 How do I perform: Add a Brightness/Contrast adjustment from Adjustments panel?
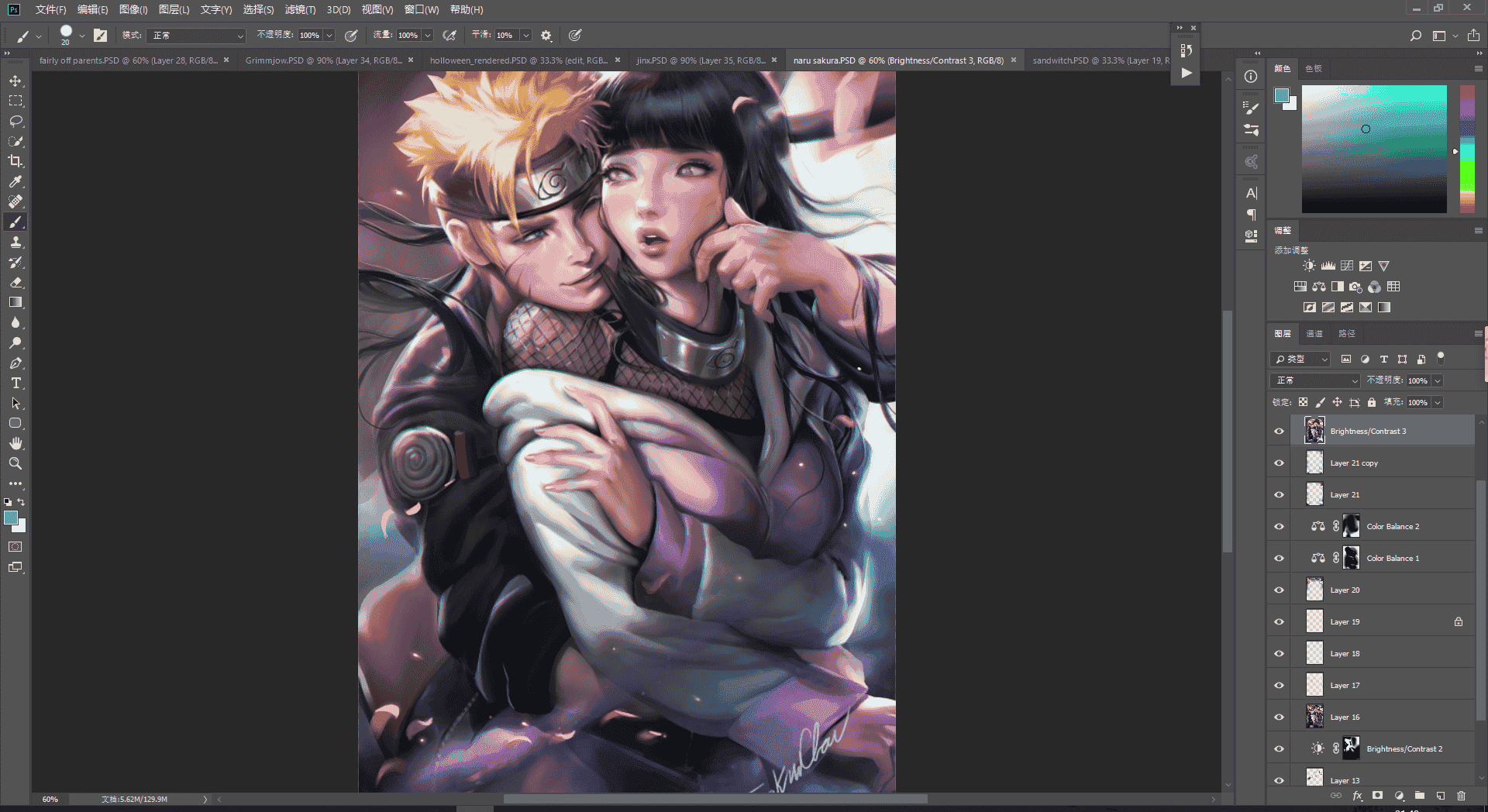pyautogui.click(x=1309, y=266)
